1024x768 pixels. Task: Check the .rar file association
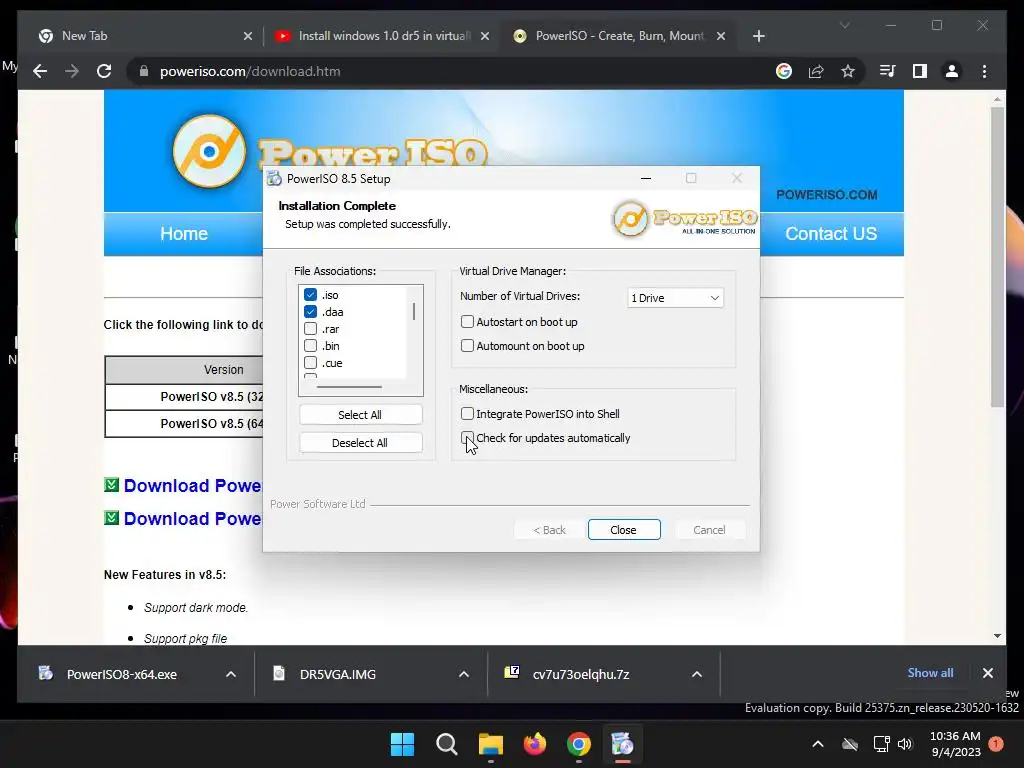coord(310,328)
